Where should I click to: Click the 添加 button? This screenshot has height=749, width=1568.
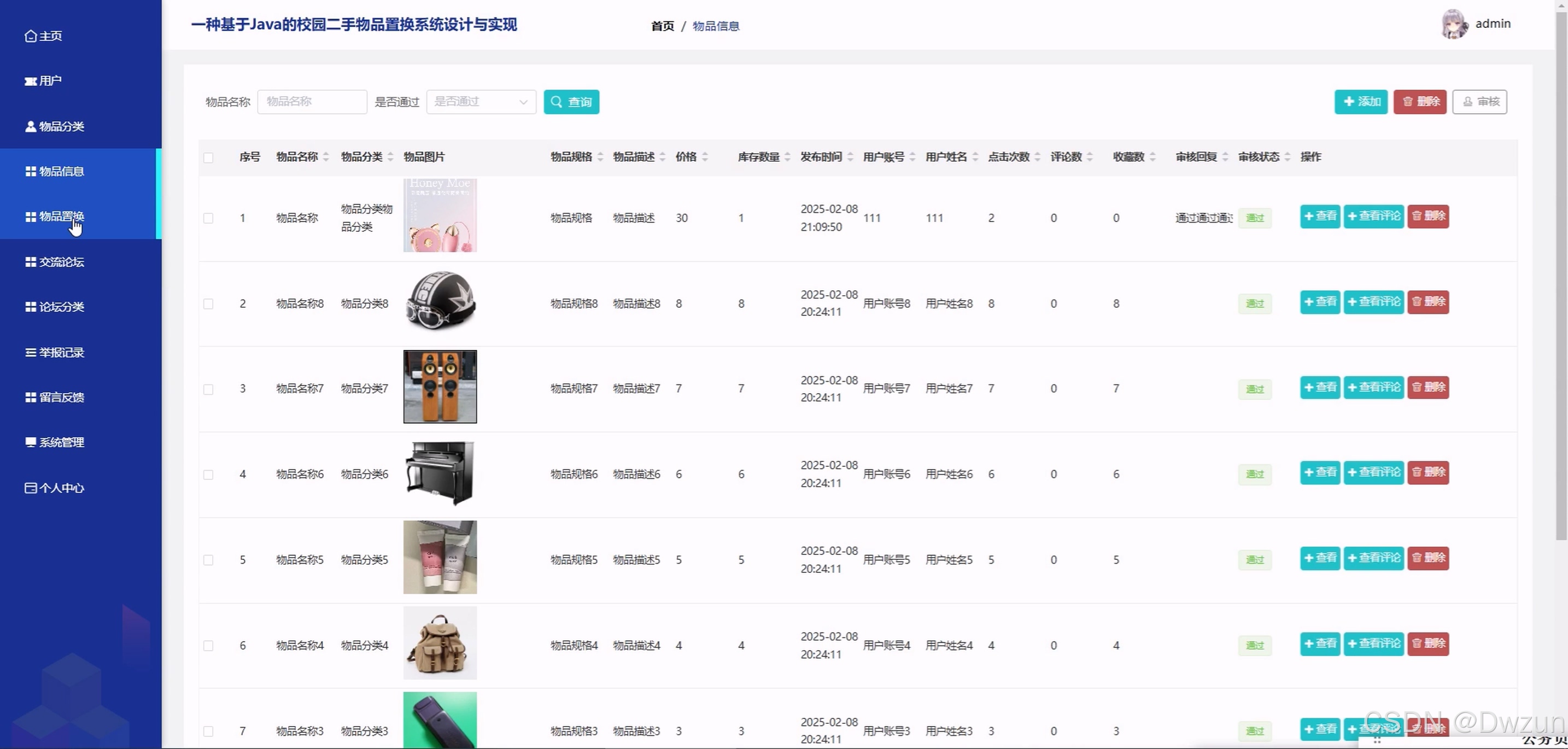tap(1360, 102)
